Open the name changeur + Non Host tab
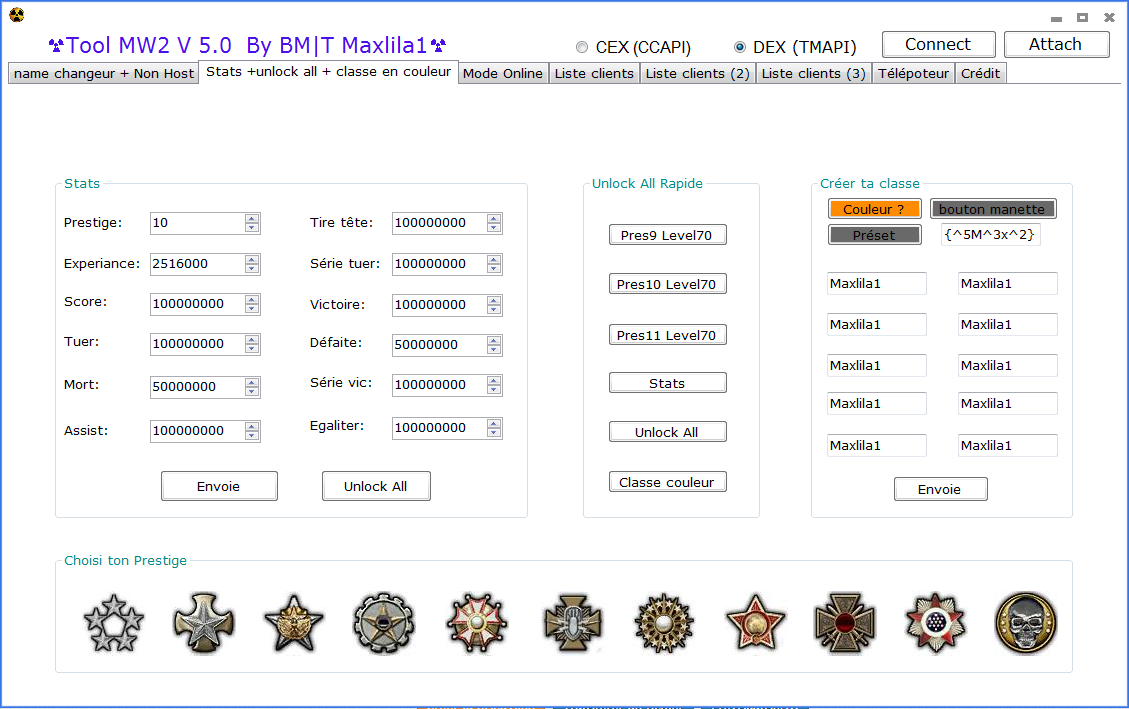Screen dimensions: 1129x709 tap(104, 73)
